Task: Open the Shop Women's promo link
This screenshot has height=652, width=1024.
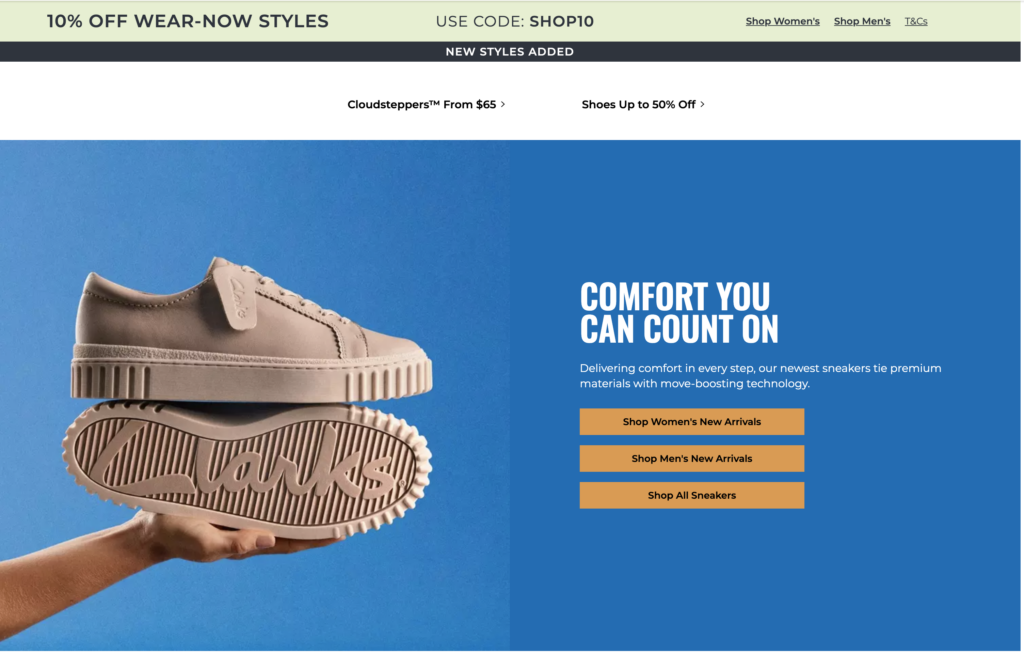Action: click(782, 22)
